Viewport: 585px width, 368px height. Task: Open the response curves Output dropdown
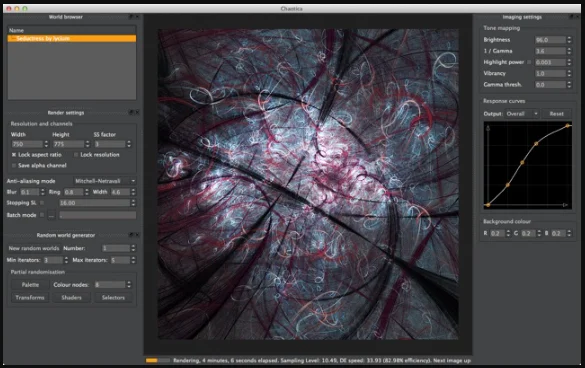click(522, 114)
